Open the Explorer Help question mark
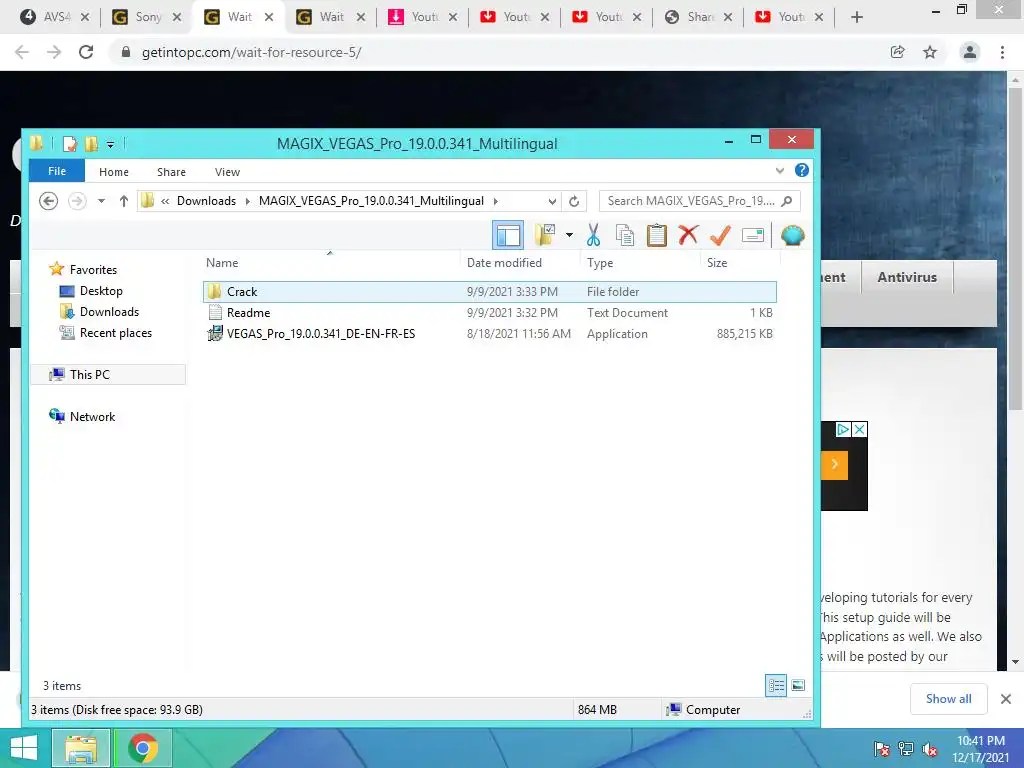The image size is (1024, 768). tap(802, 170)
